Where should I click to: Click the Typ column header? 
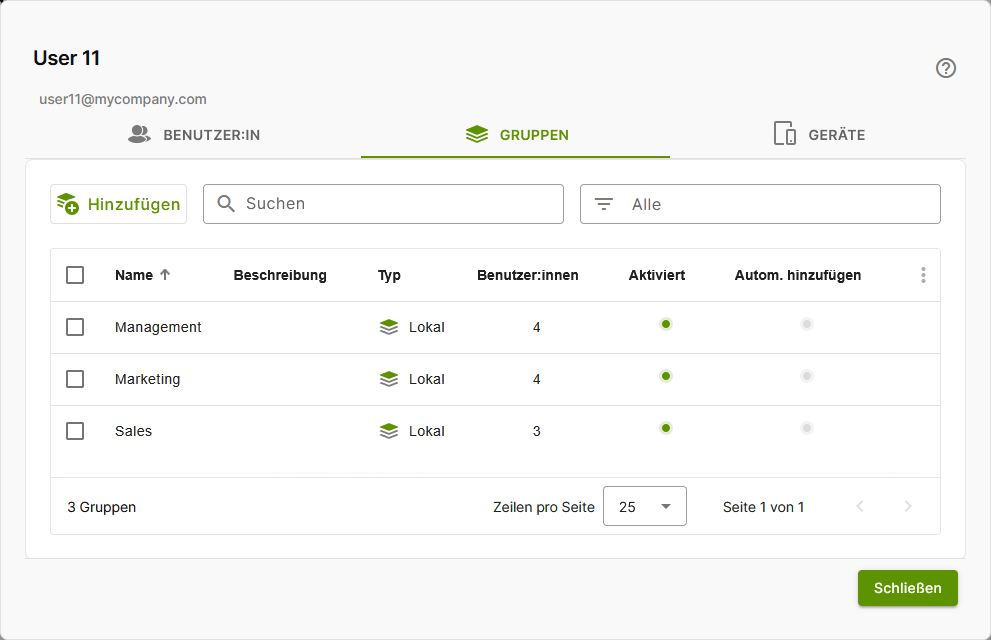389,275
